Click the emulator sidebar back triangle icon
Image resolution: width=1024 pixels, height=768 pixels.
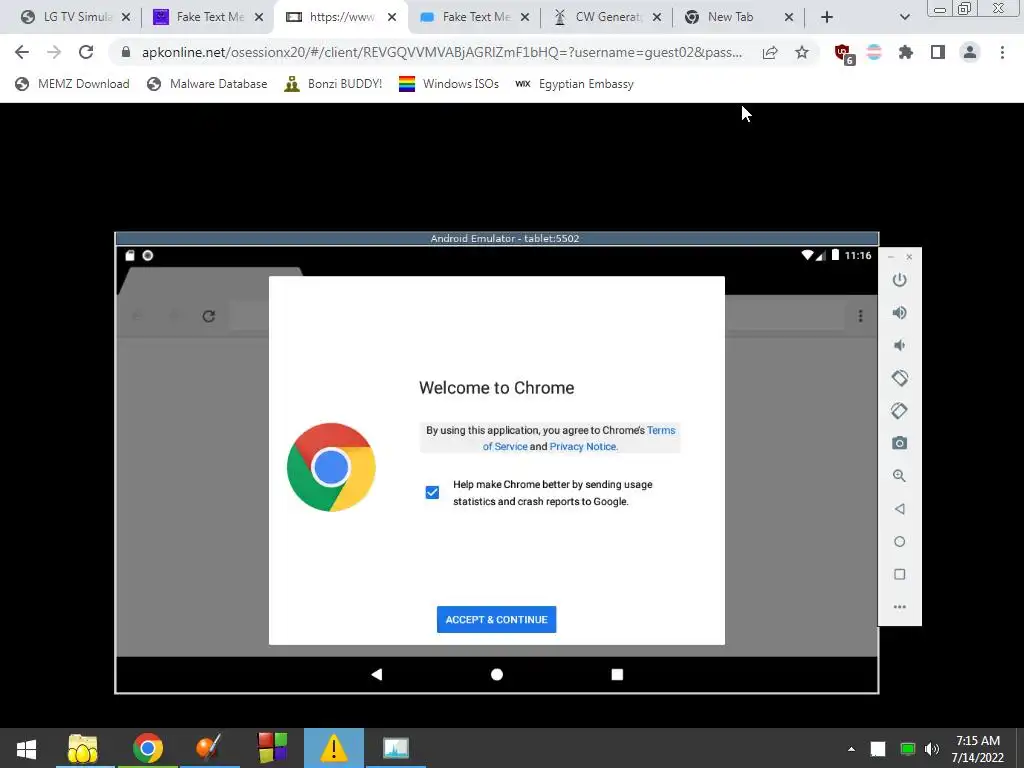[899, 509]
